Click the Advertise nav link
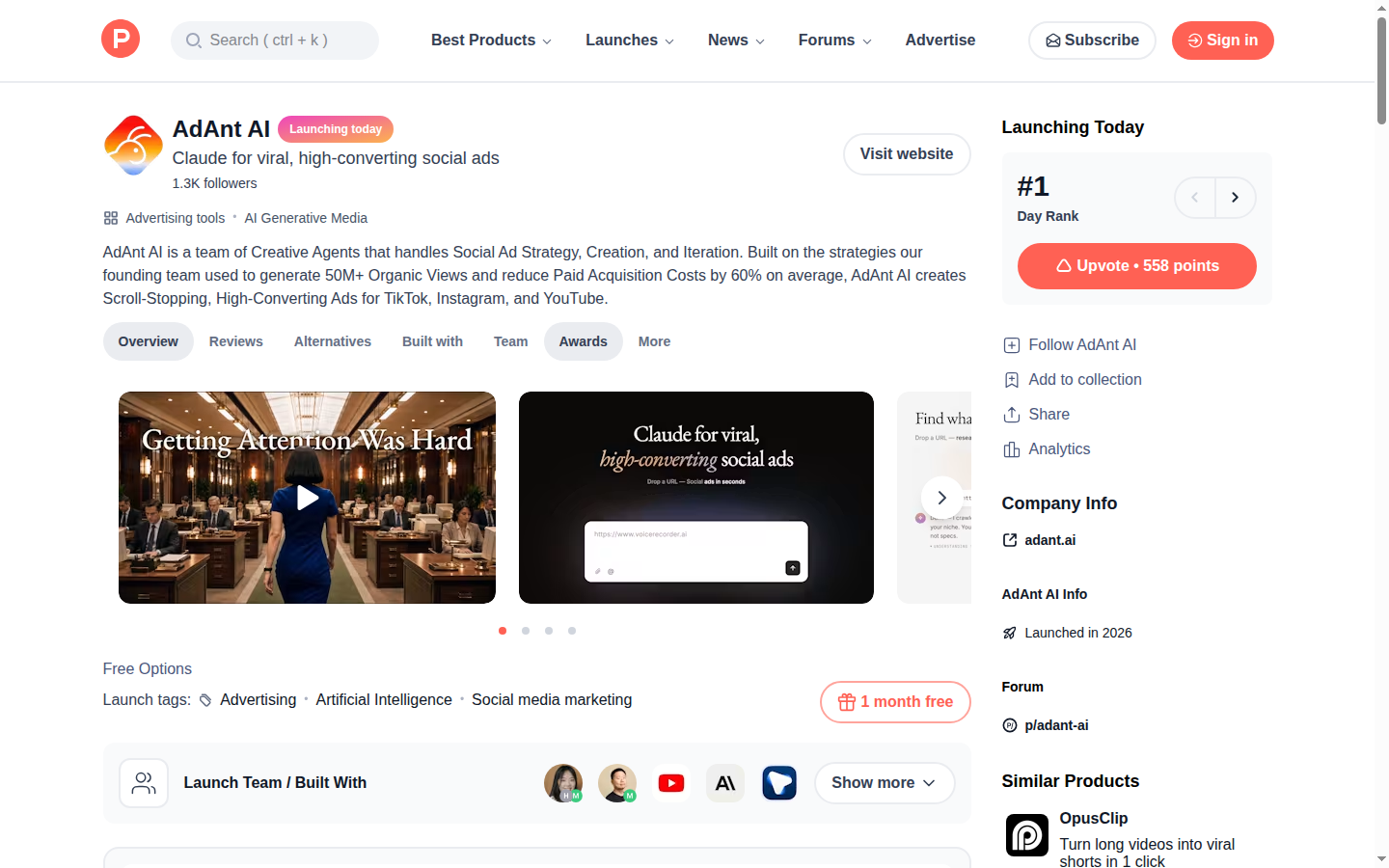The height and width of the screenshot is (868, 1389). [940, 41]
